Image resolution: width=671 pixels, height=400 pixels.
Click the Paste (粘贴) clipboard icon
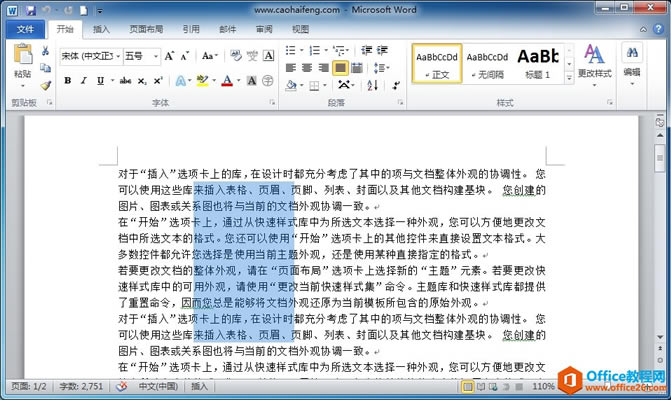[23, 55]
